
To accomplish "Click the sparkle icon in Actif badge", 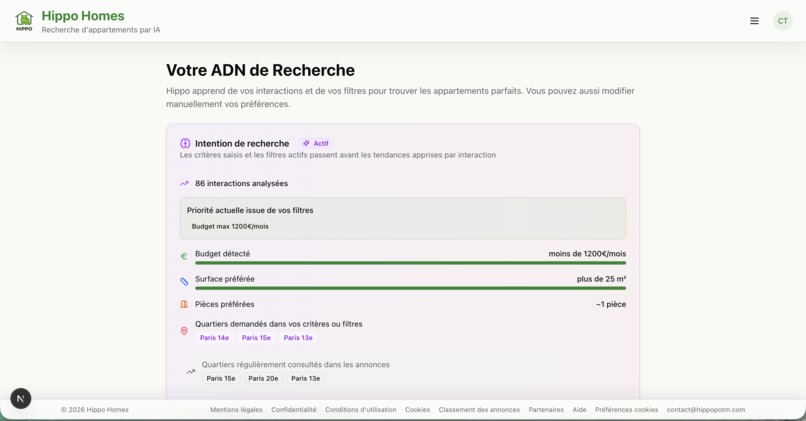I will pos(306,143).
